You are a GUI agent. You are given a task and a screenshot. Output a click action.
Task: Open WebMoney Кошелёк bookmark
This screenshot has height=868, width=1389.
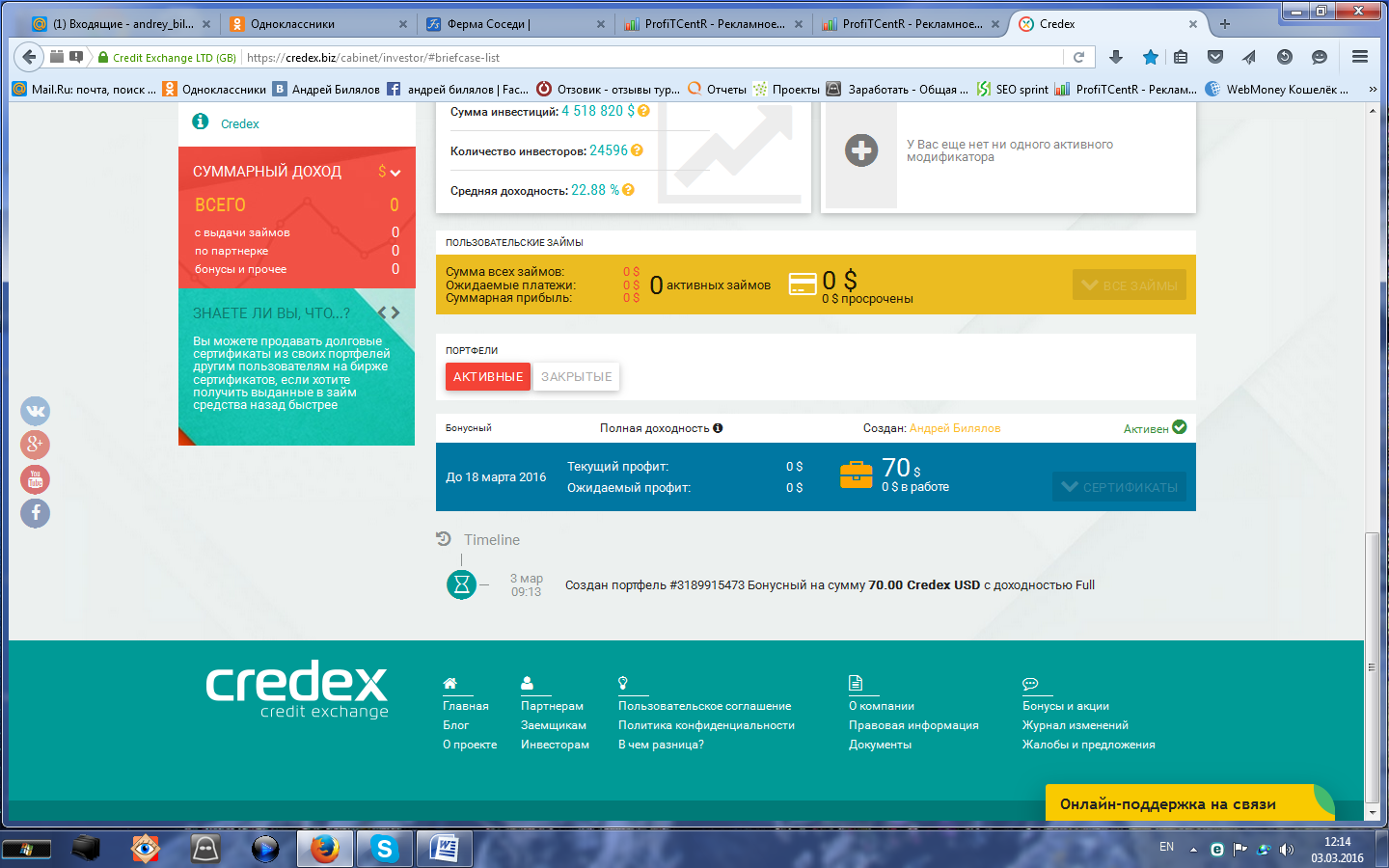pos(1278,89)
